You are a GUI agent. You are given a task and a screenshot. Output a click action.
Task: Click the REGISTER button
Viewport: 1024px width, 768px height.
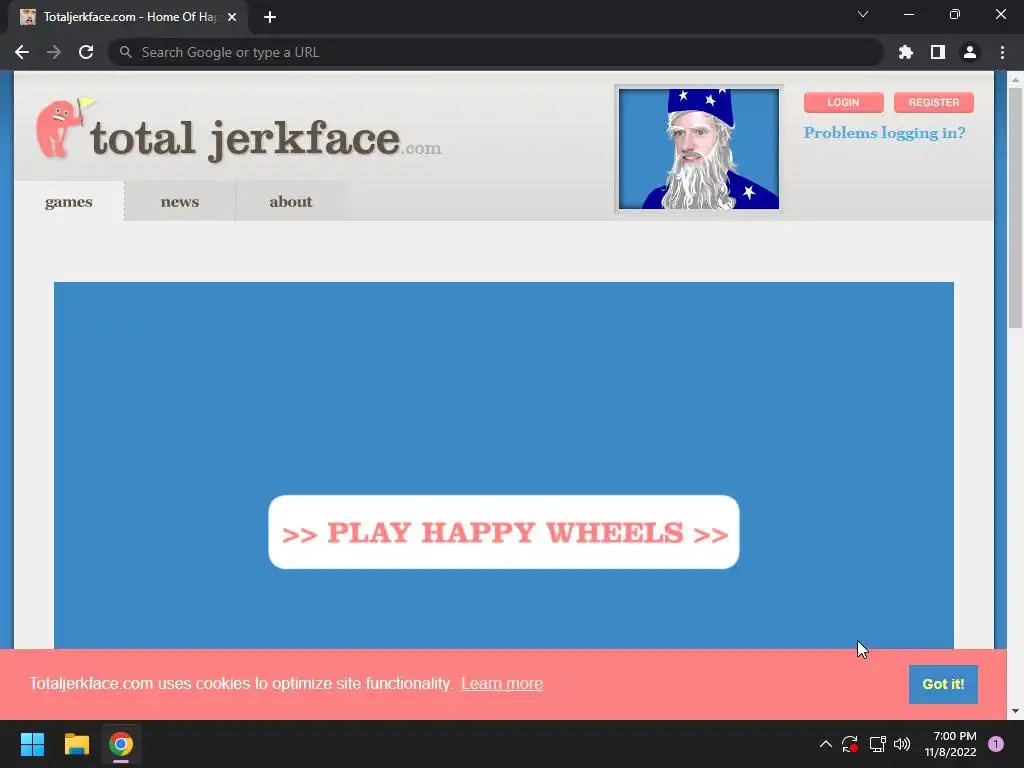click(x=934, y=103)
